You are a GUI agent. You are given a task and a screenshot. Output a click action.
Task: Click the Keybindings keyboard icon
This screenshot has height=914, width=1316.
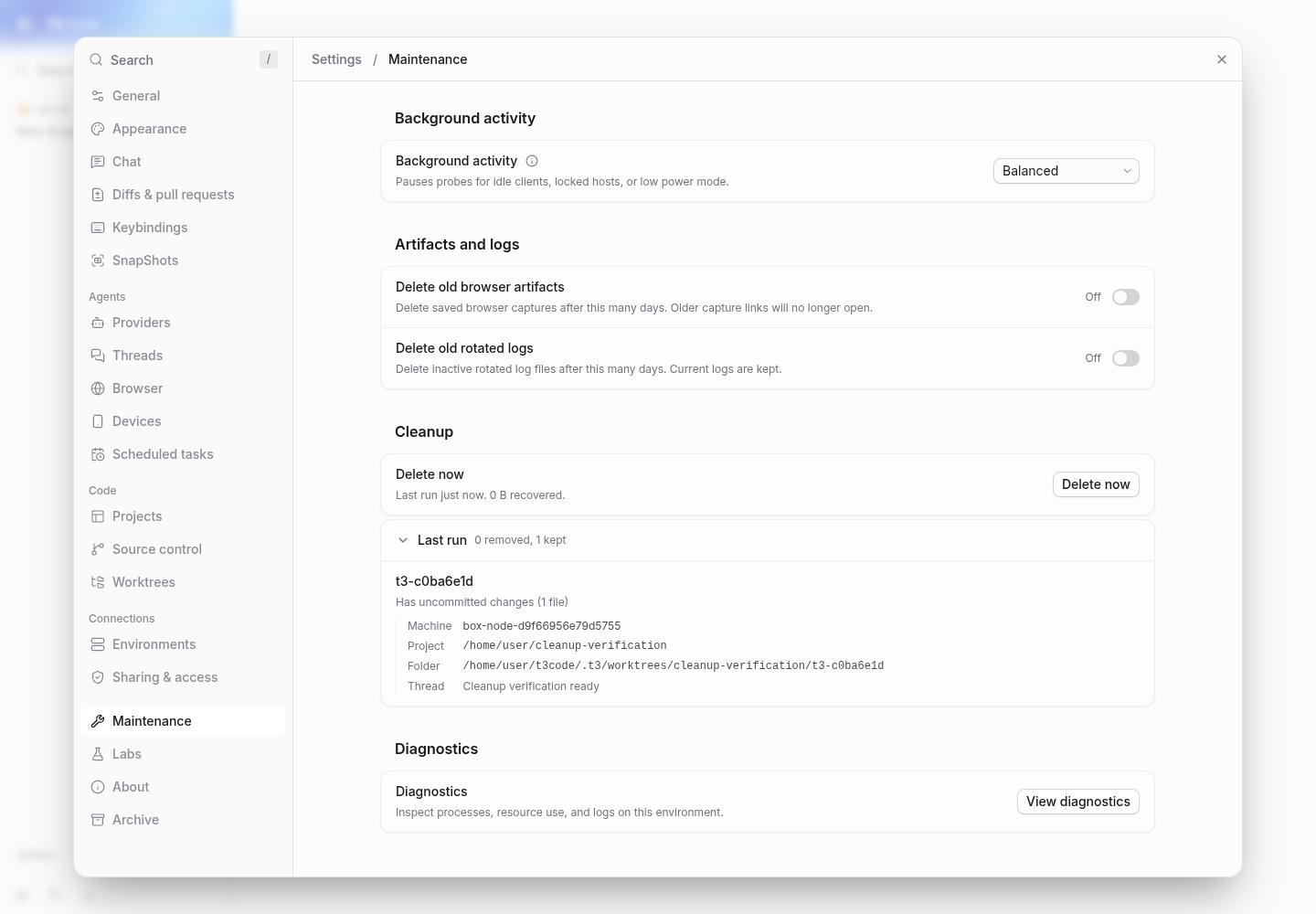point(98,228)
